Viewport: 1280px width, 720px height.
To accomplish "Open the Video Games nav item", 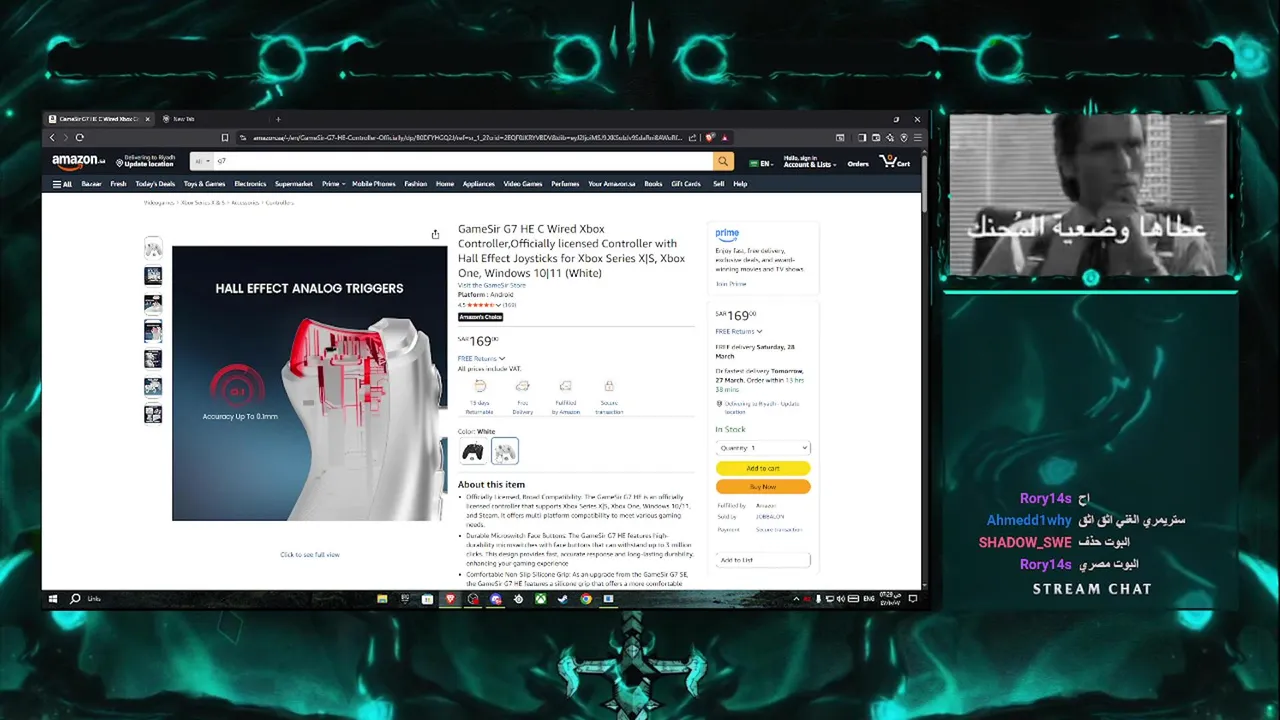I will coord(523,184).
